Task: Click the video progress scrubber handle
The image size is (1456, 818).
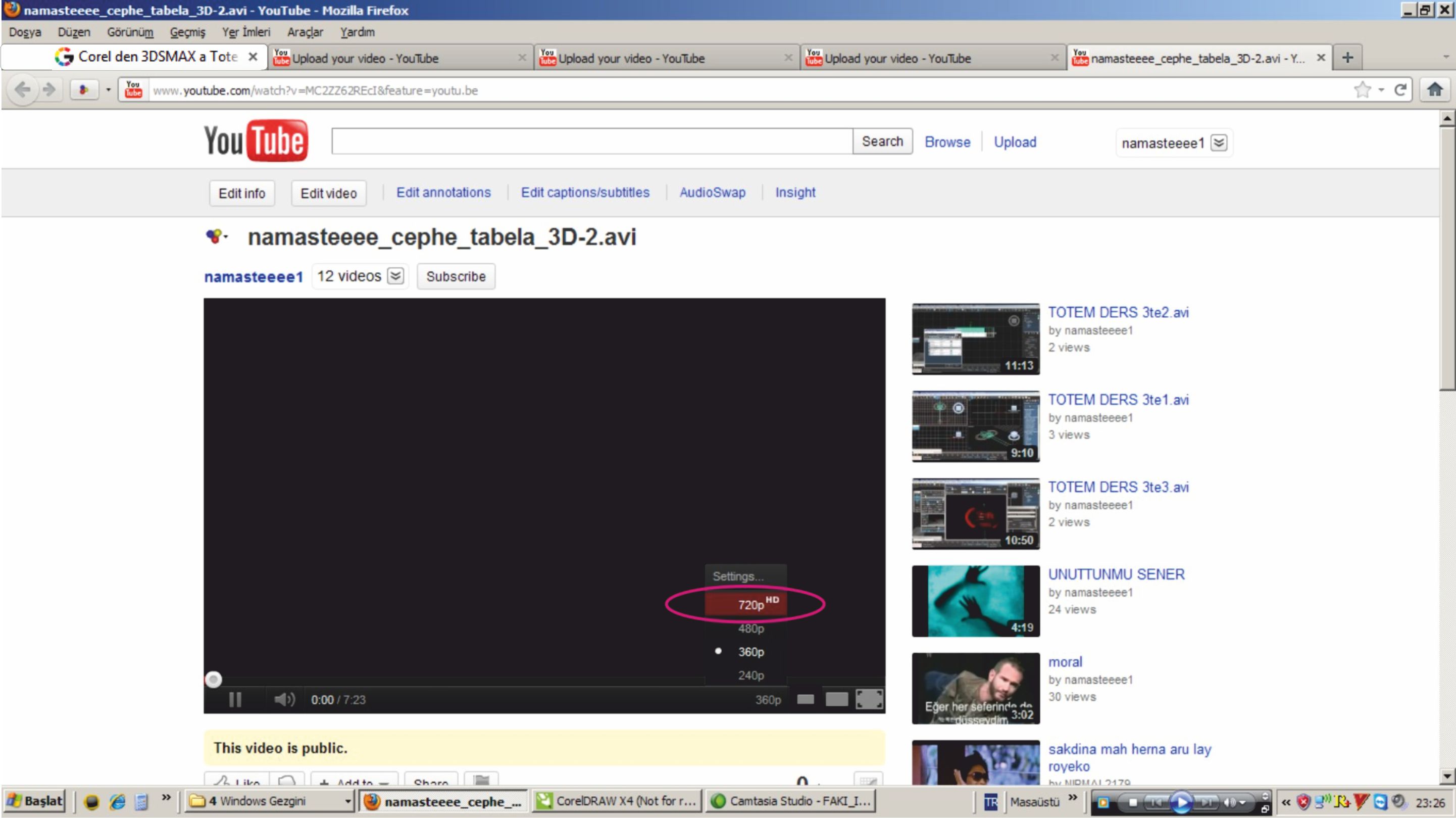Action: click(x=213, y=679)
